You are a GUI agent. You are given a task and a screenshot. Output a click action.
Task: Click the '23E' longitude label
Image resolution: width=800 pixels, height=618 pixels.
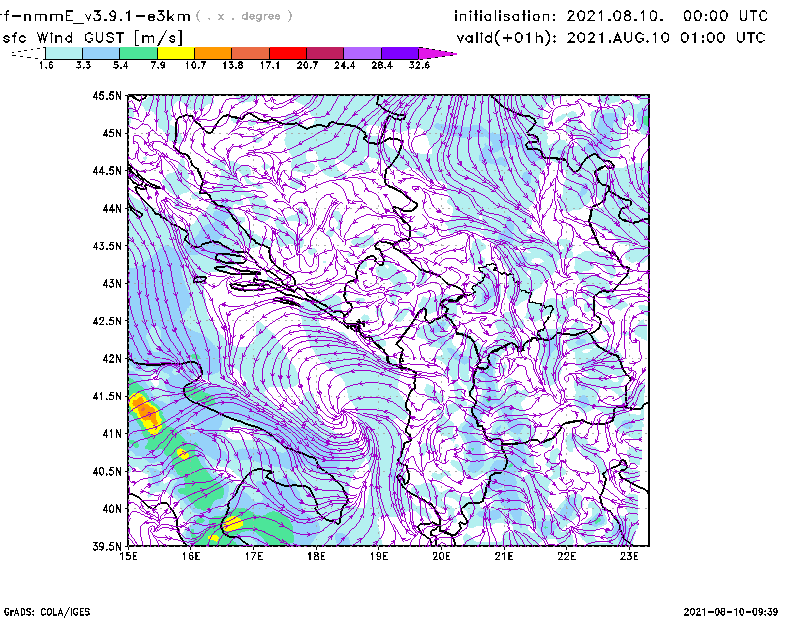tap(629, 556)
